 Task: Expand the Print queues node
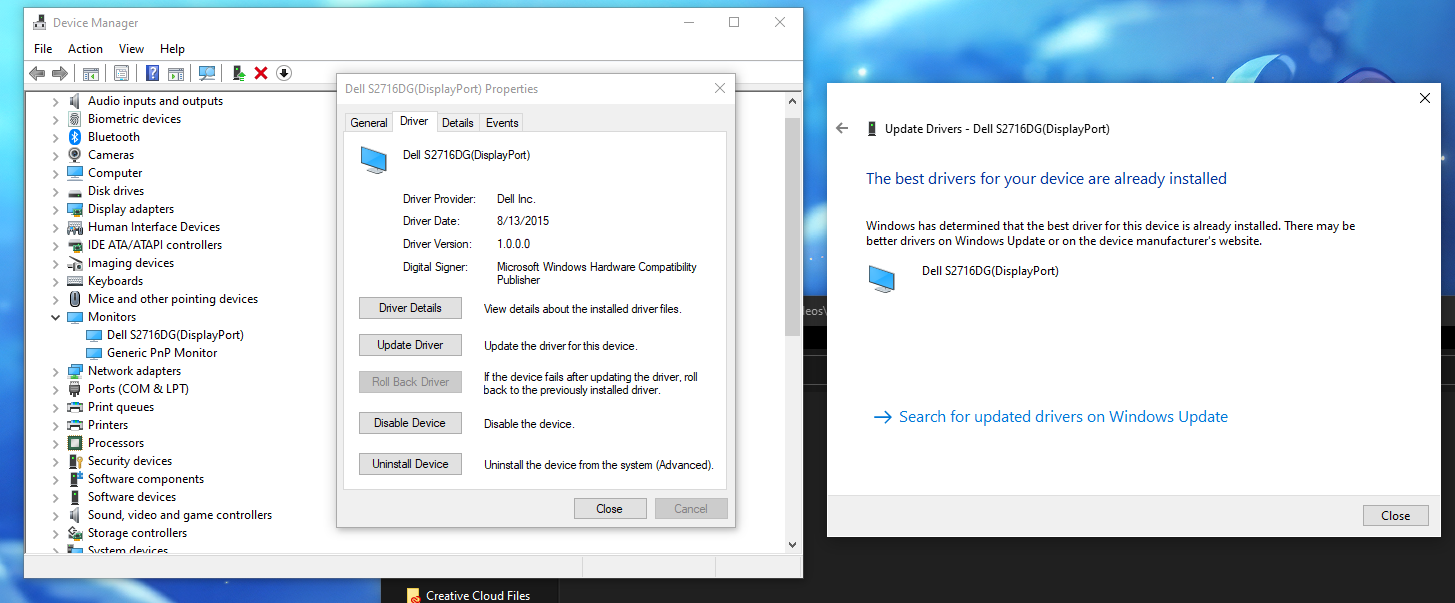click(x=56, y=407)
